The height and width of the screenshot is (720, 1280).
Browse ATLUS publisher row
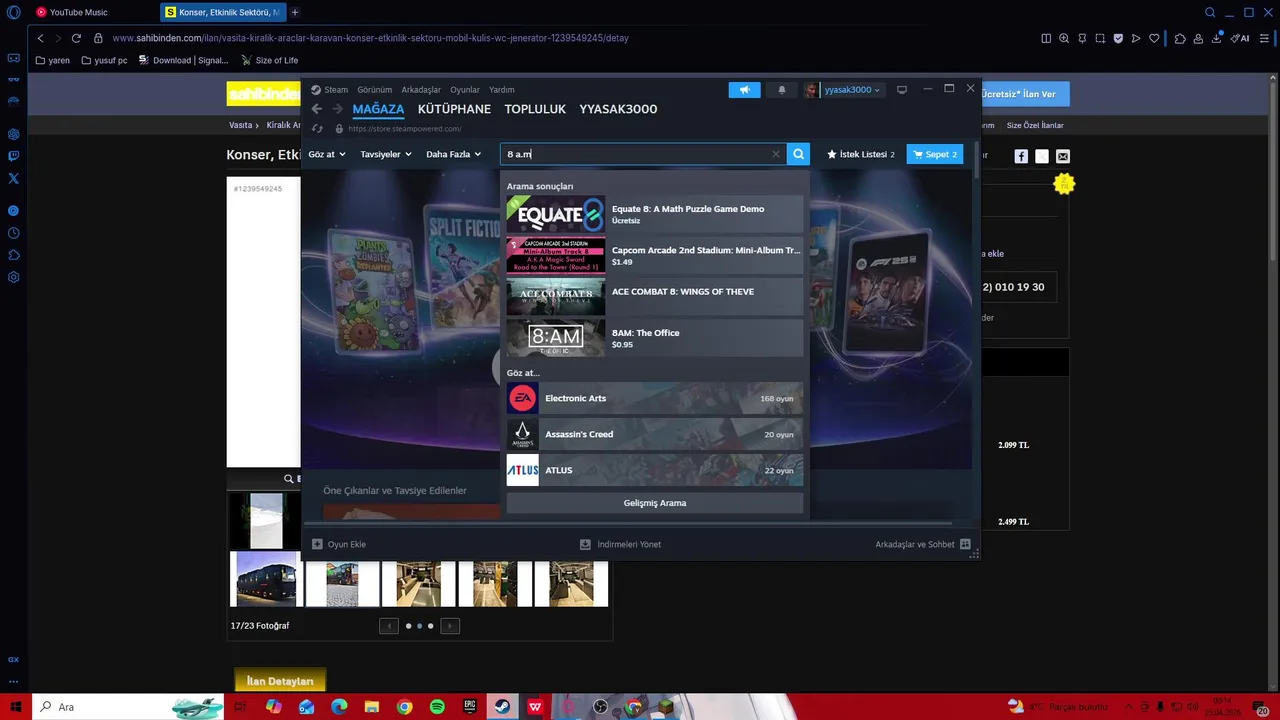pos(655,470)
